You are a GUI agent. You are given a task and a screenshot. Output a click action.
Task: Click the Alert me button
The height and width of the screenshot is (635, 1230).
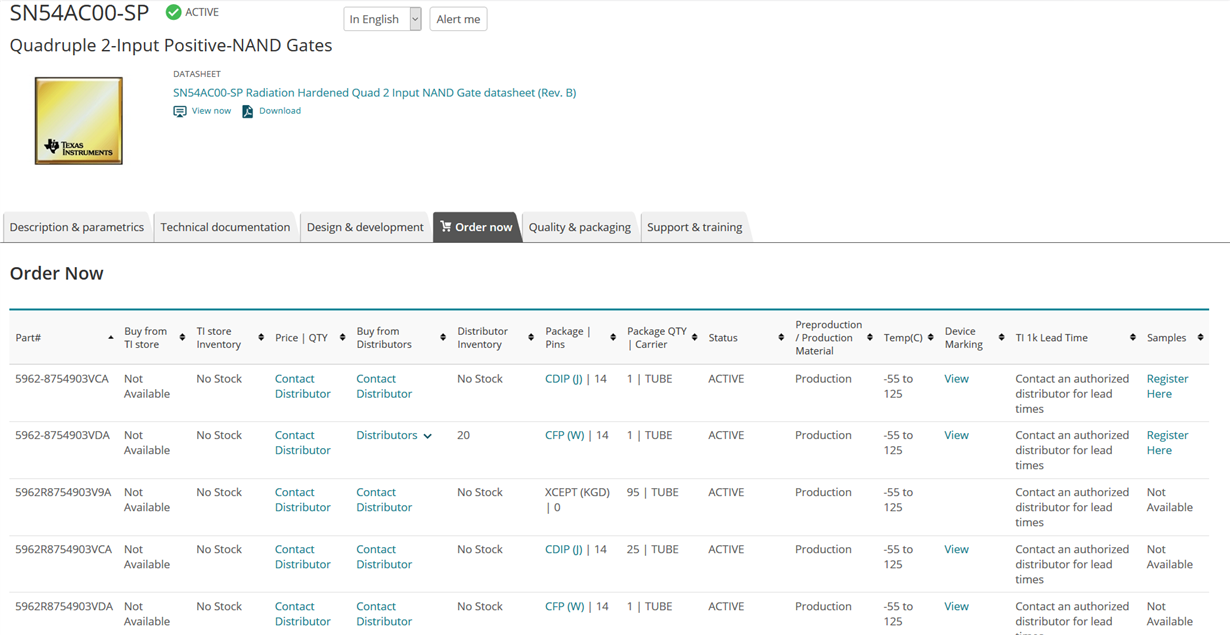click(458, 19)
